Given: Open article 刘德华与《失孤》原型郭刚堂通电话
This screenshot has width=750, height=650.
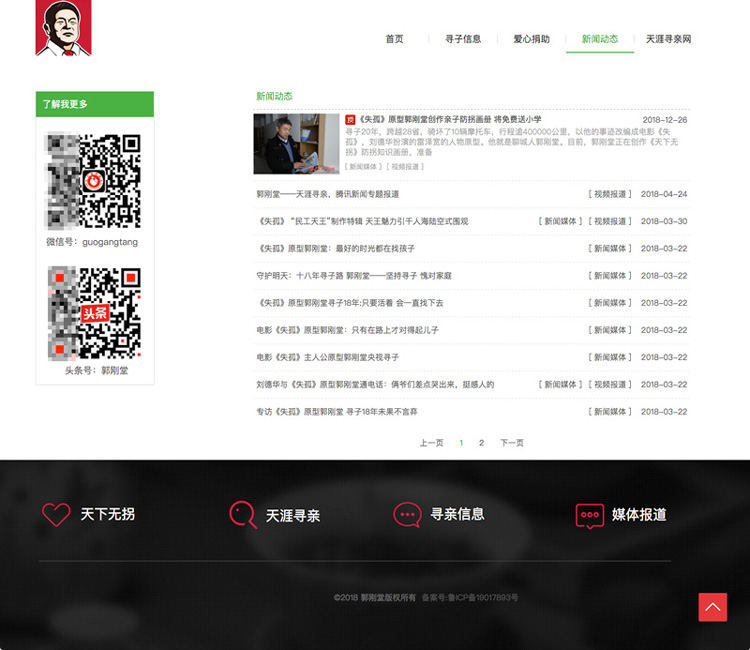Looking at the screenshot, I should pos(375,384).
